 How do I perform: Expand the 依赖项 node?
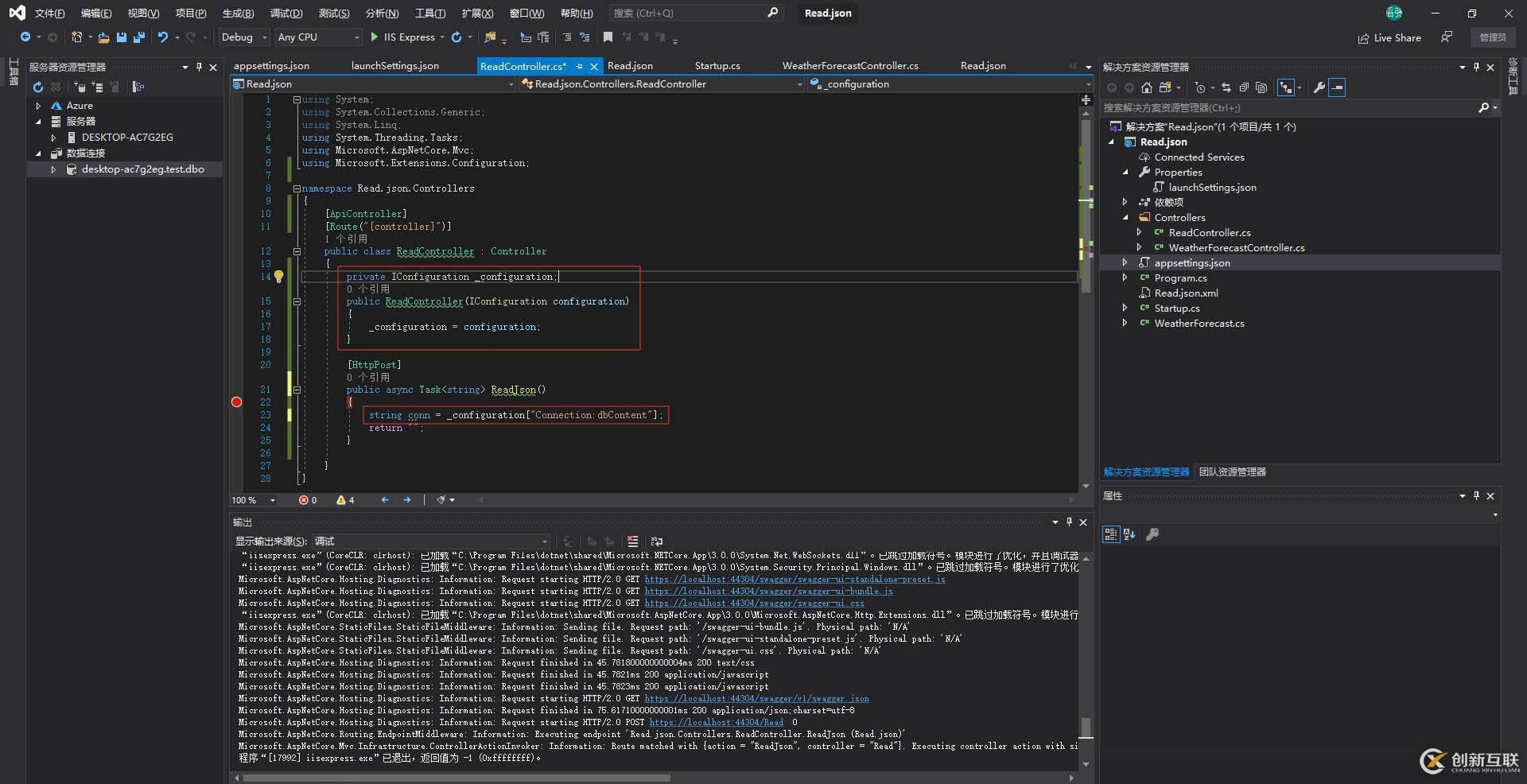[1125, 202]
